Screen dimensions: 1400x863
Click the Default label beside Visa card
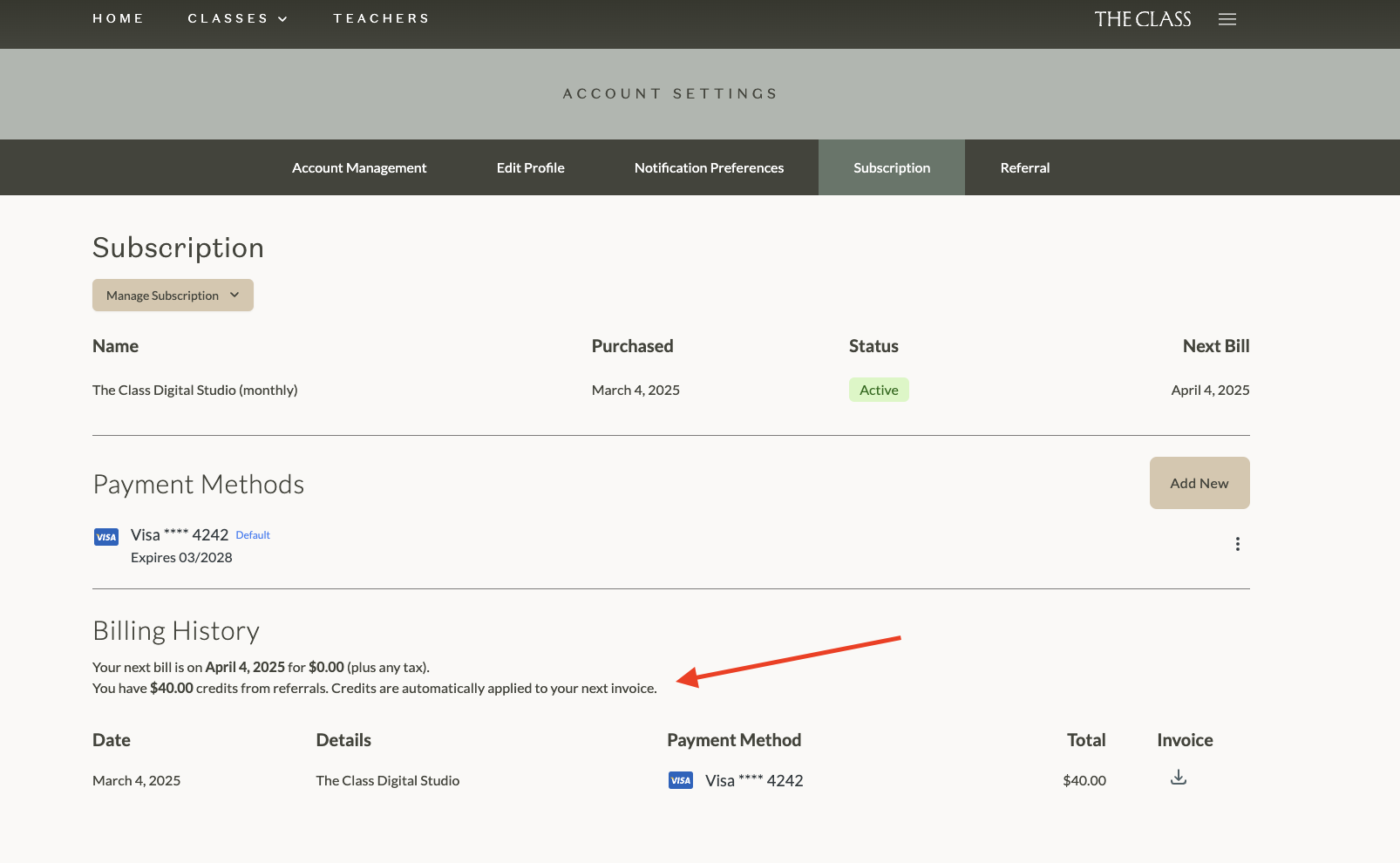coord(253,535)
